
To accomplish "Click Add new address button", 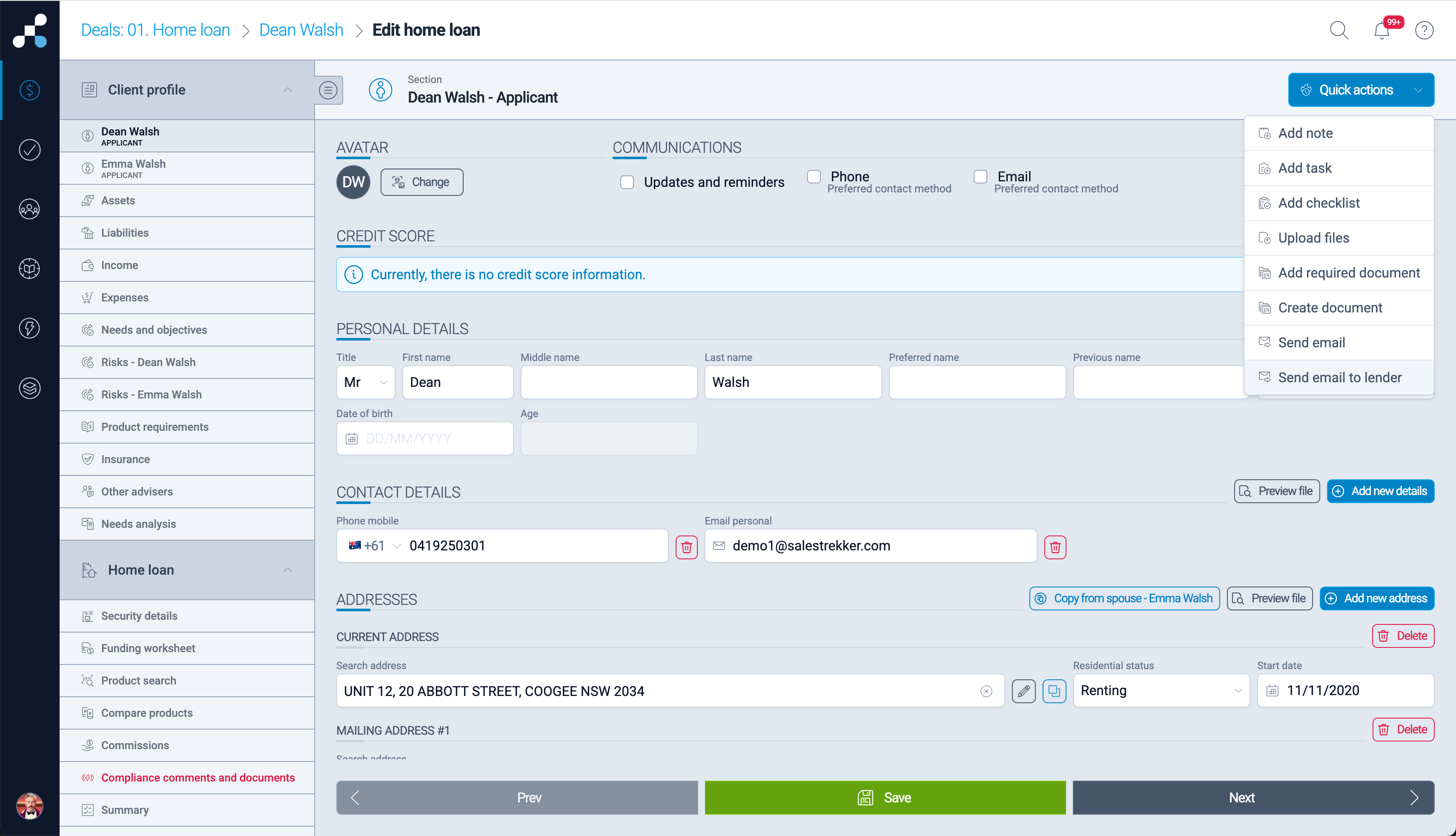I will (x=1377, y=598).
